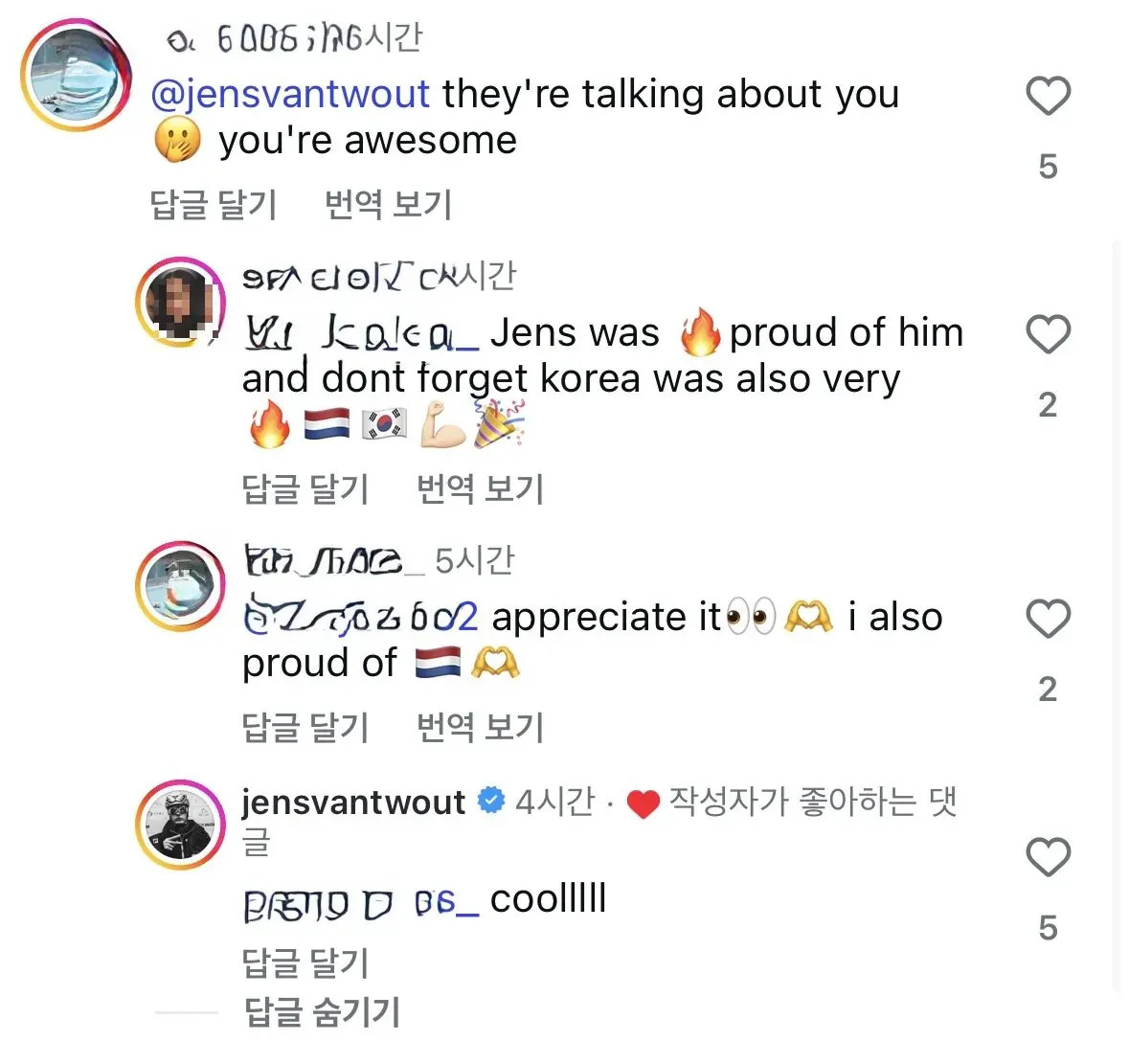1129x1064 pixels.
Task: Open the top commenter's face-mask profile picture
Action: (x=76, y=75)
